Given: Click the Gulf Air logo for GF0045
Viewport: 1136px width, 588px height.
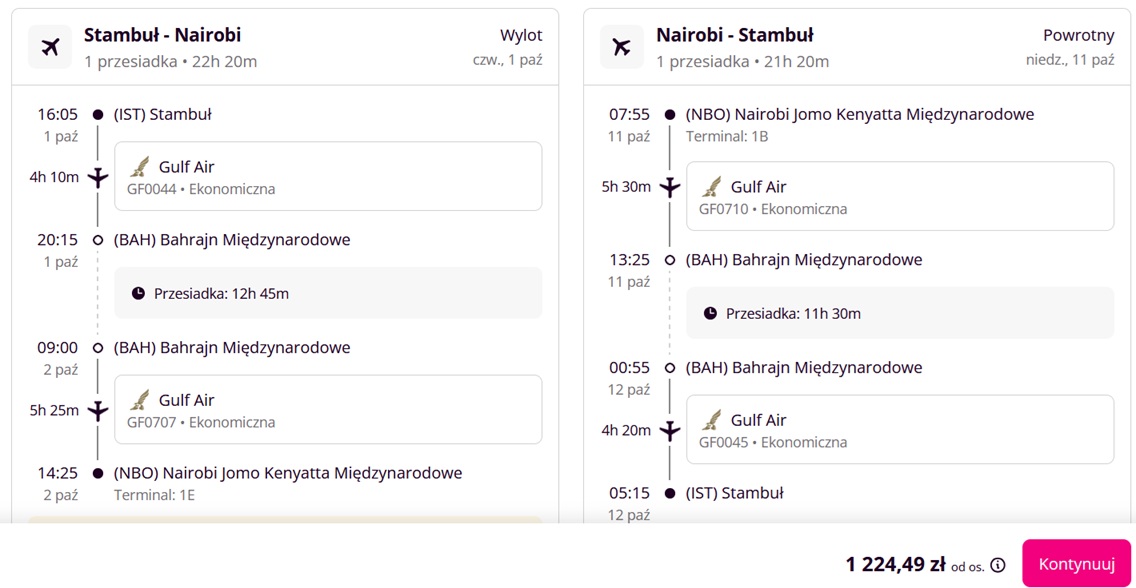Looking at the screenshot, I should [x=711, y=420].
